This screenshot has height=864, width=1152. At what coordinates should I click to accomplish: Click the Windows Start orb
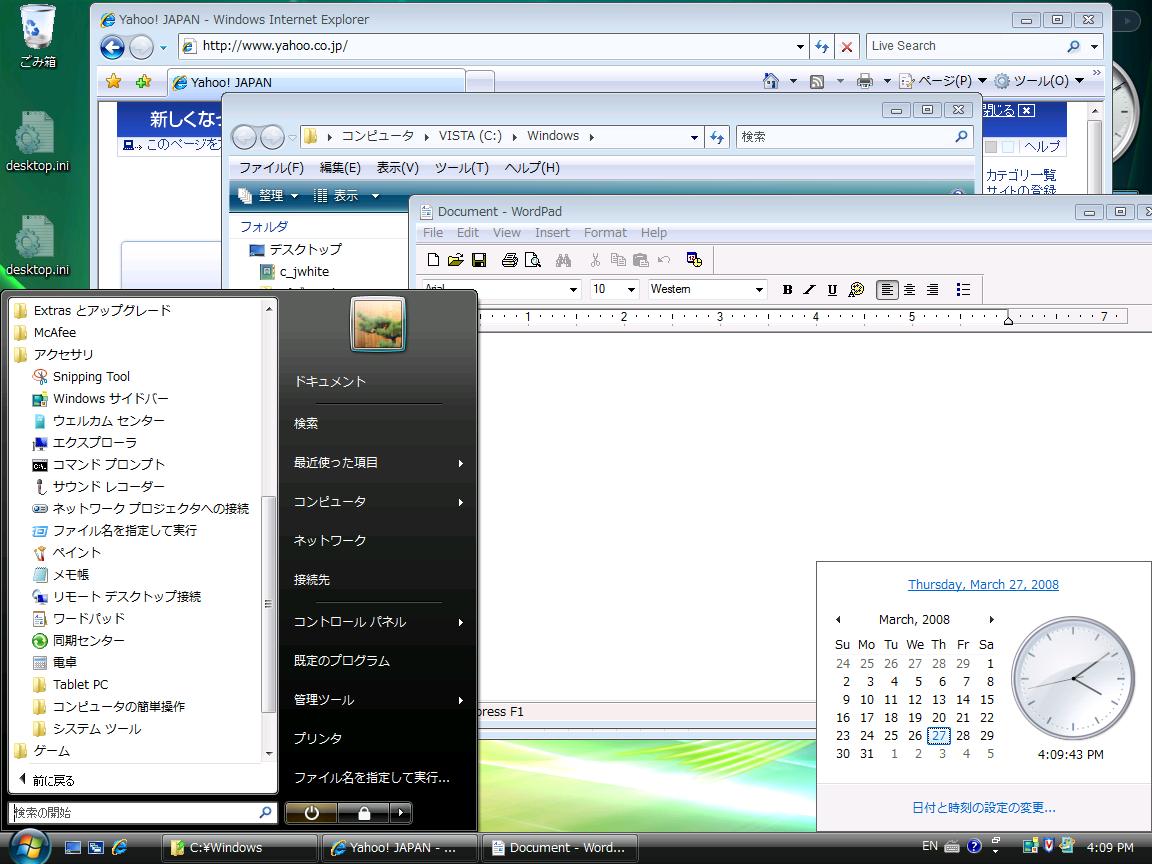29,846
